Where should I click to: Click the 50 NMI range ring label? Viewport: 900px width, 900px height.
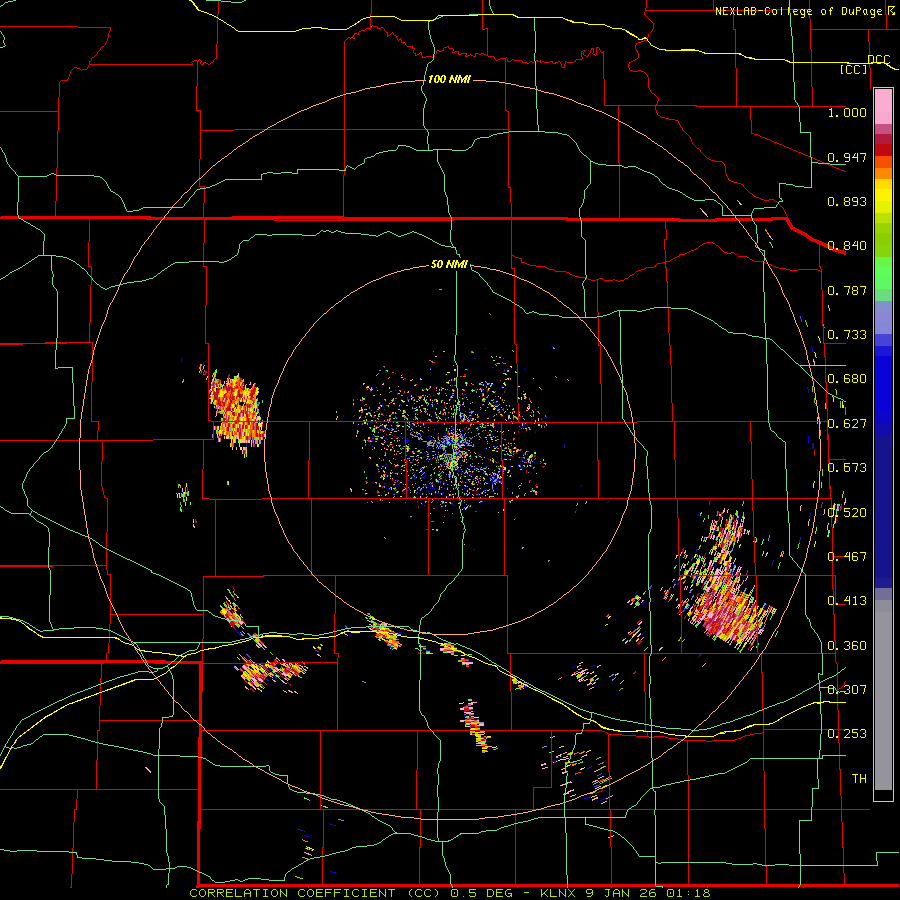[449, 264]
